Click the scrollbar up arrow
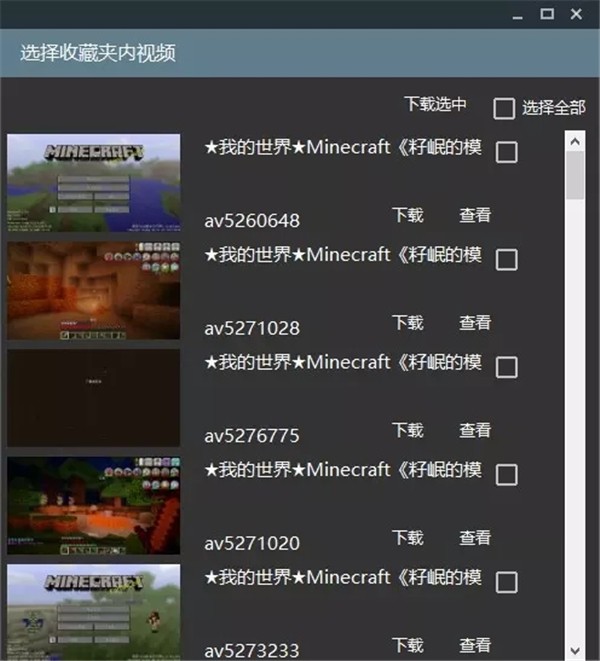Image resolution: width=600 pixels, height=661 pixels. (x=575, y=142)
